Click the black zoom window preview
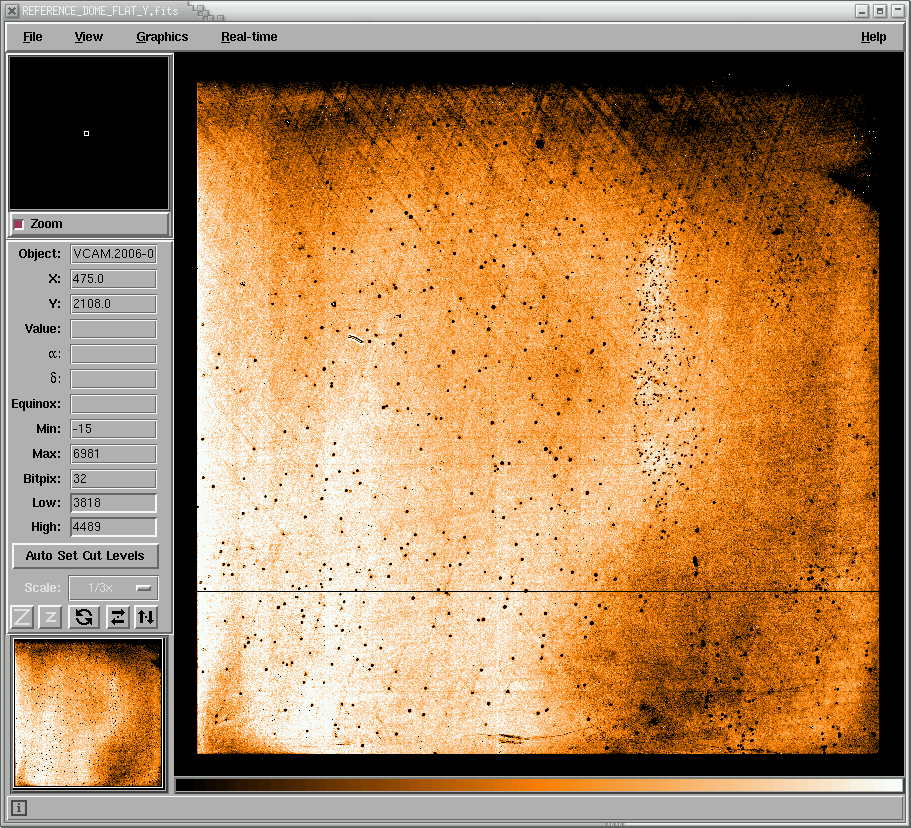 [89, 132]
